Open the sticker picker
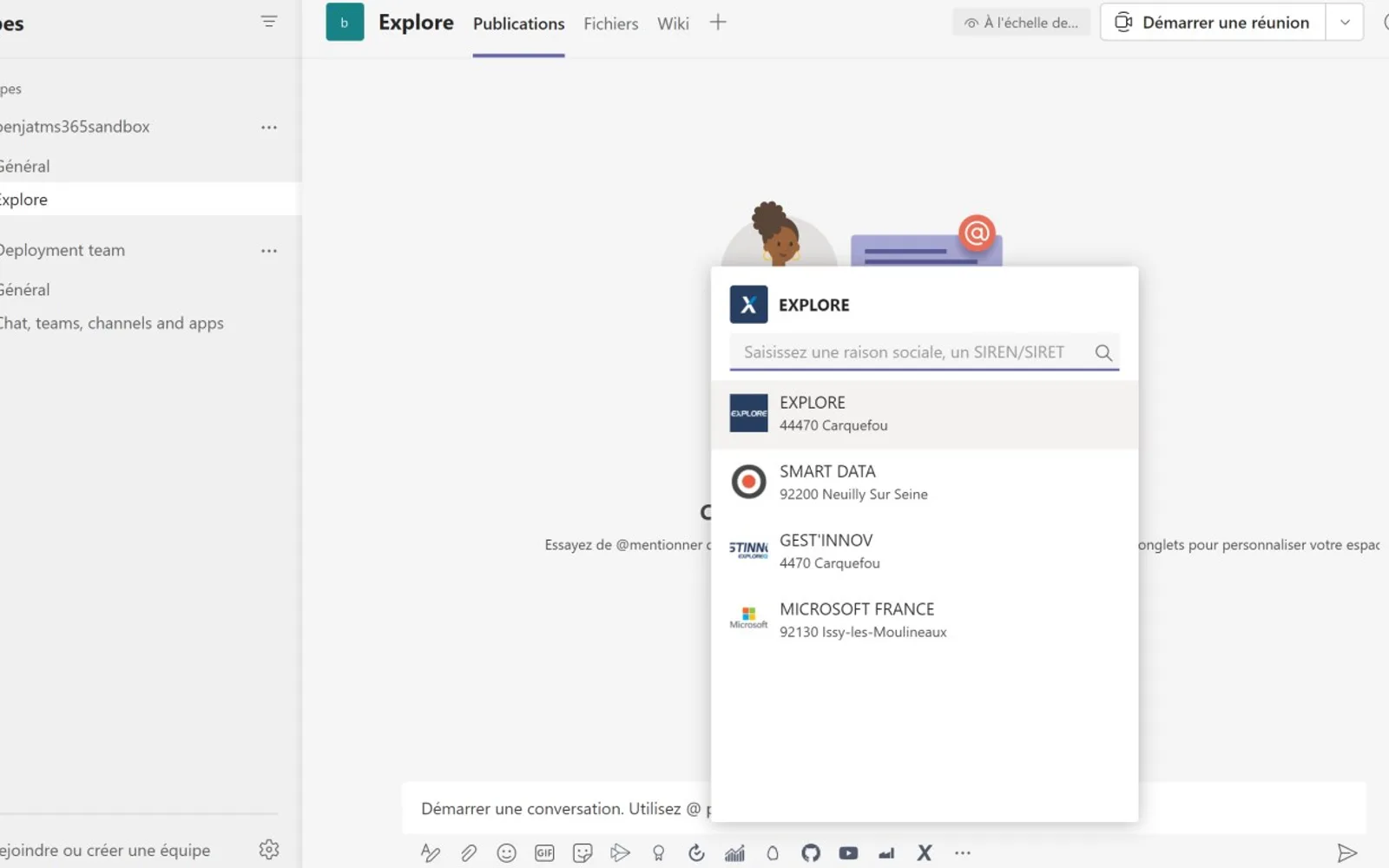The width and height of the screenshot is (1389, 868). pyautogui.click(x=583, y=852)
